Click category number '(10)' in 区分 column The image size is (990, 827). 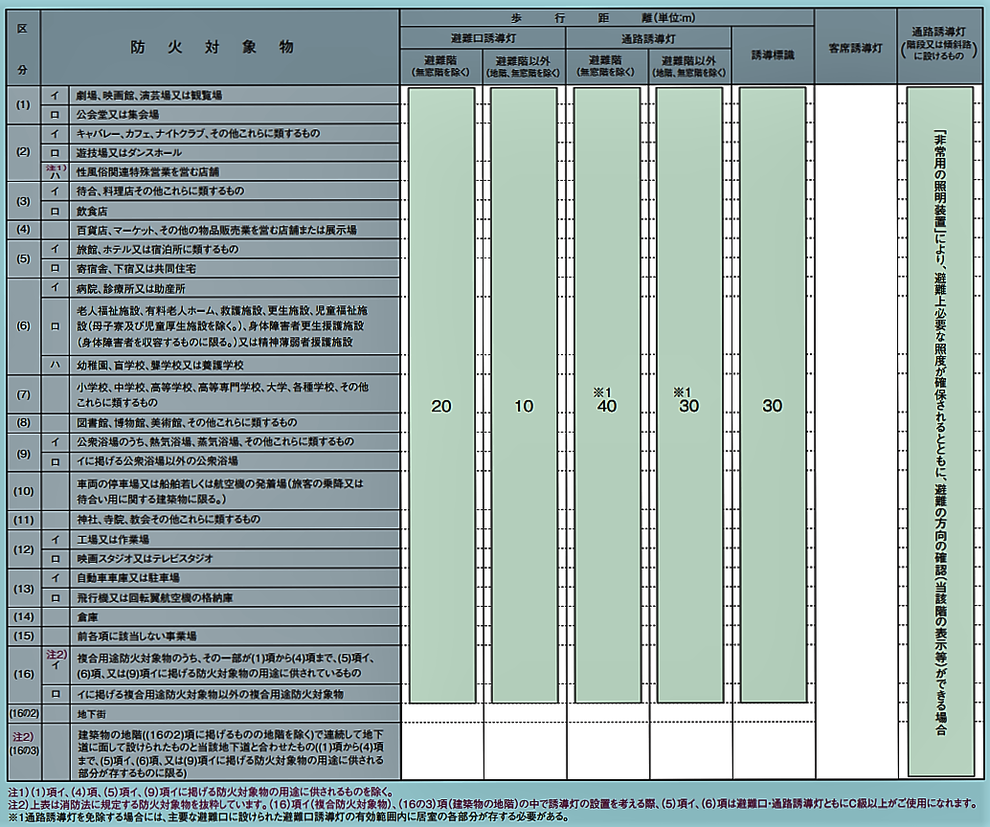pos(23,491)
